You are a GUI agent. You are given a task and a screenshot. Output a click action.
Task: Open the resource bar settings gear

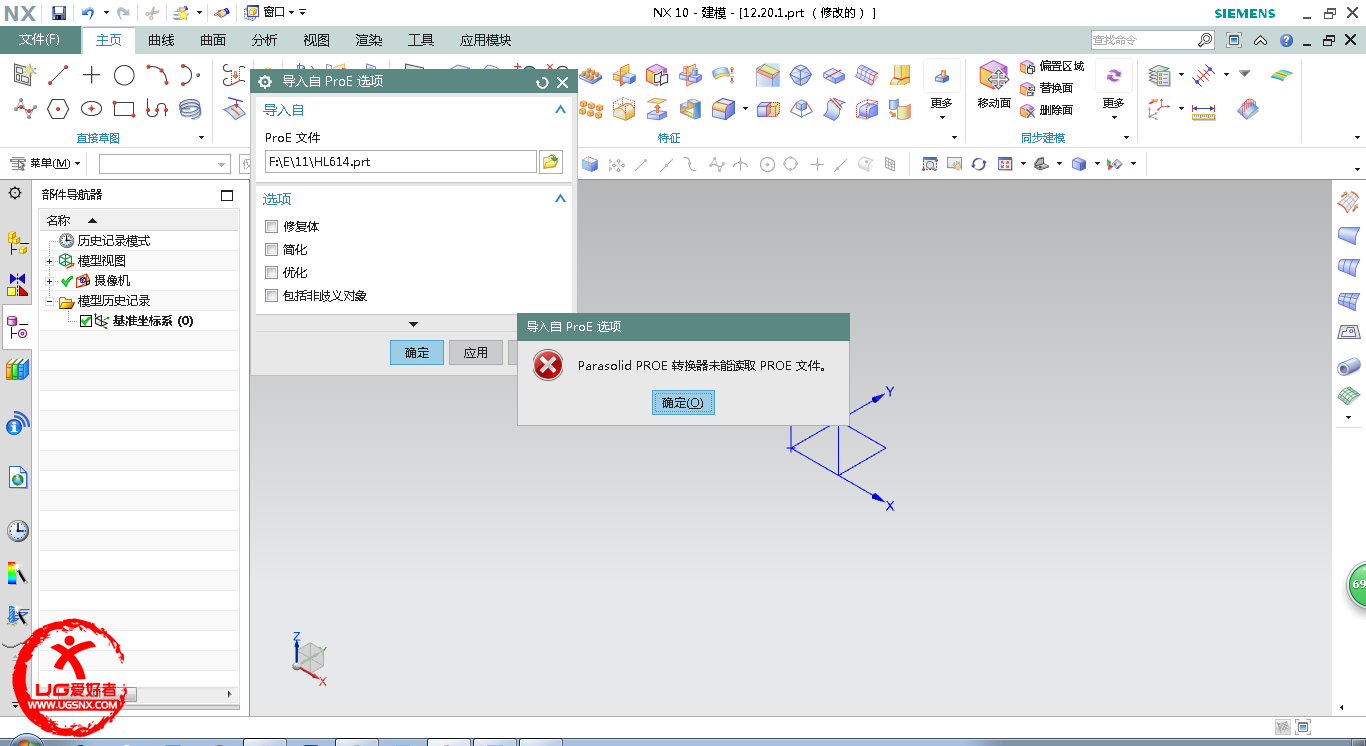click(15, 193)
